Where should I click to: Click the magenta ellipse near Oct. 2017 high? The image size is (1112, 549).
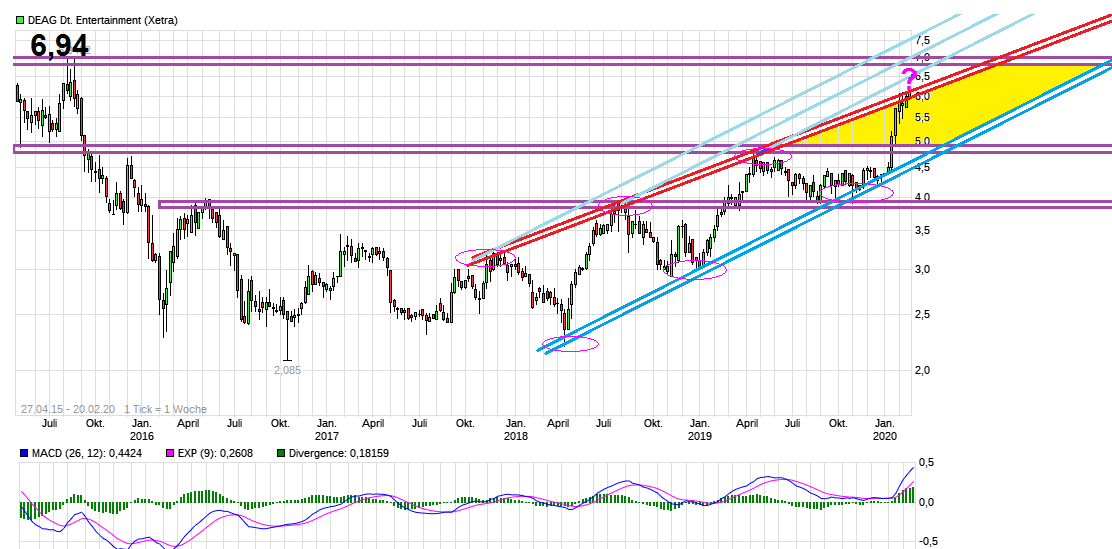click(486, 257)
